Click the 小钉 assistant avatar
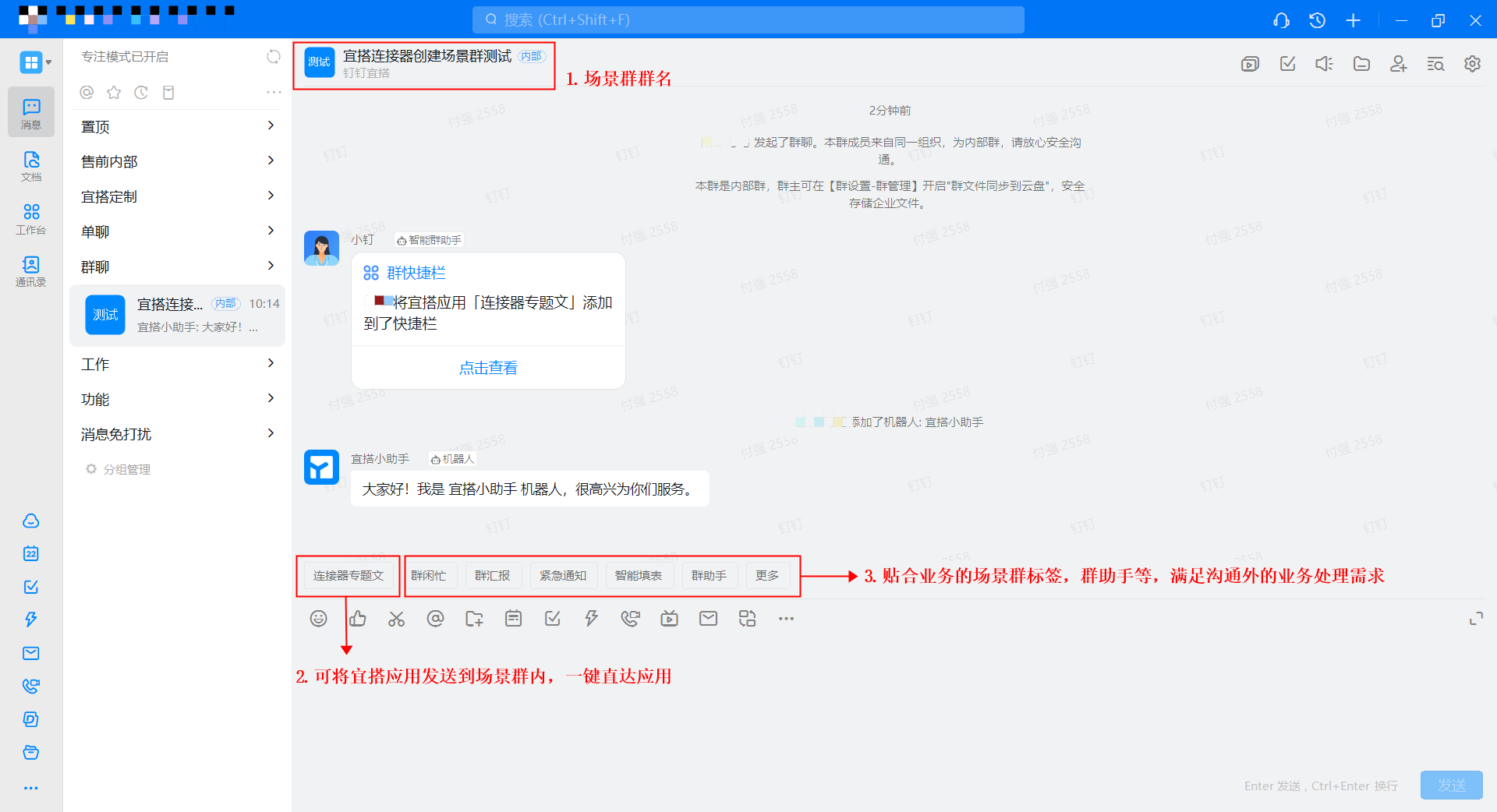Viewport: 1497px width, 812px height. point(321,248)
